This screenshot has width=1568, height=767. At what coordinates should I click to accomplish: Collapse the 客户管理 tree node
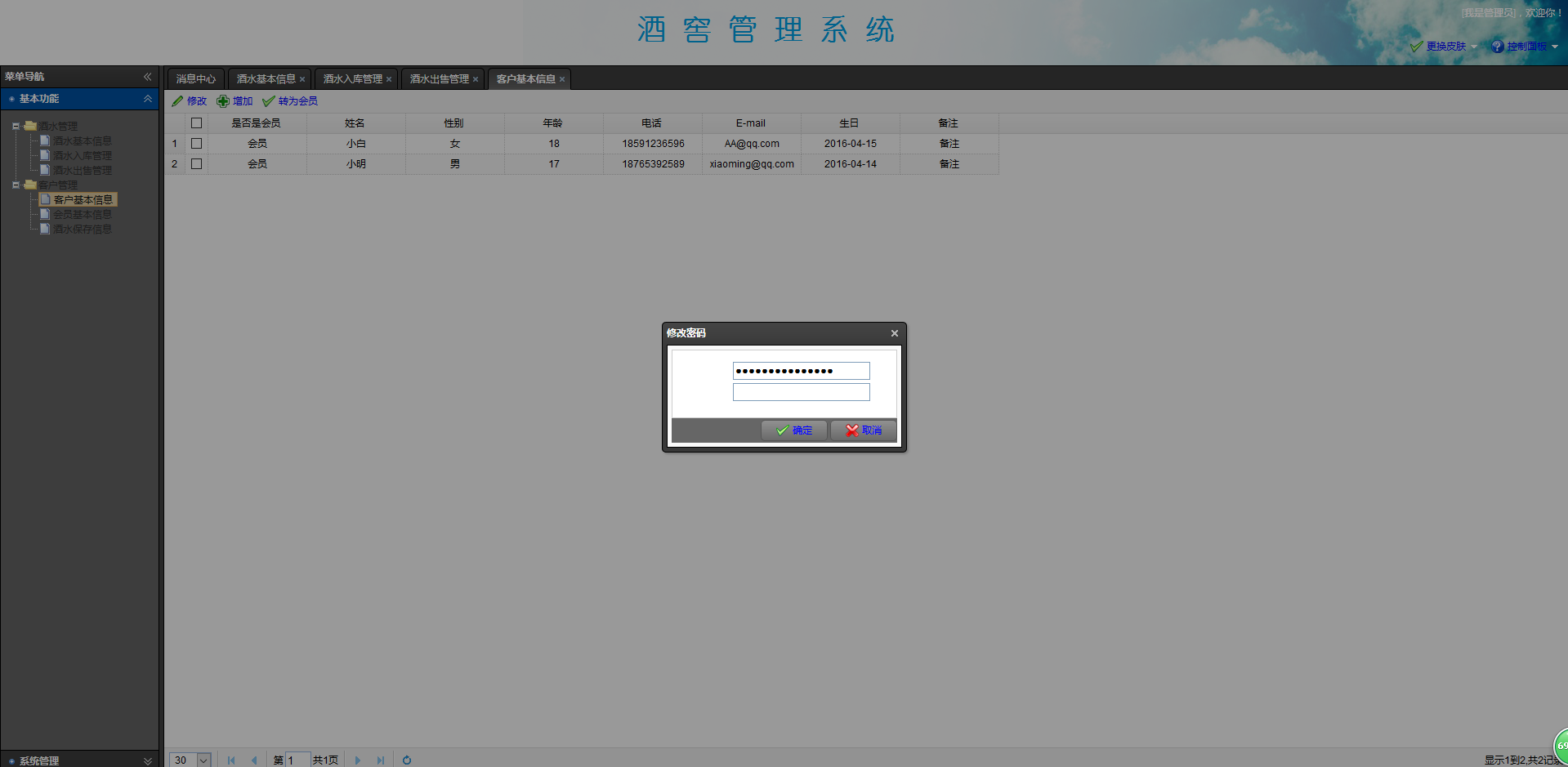(16, 185)
